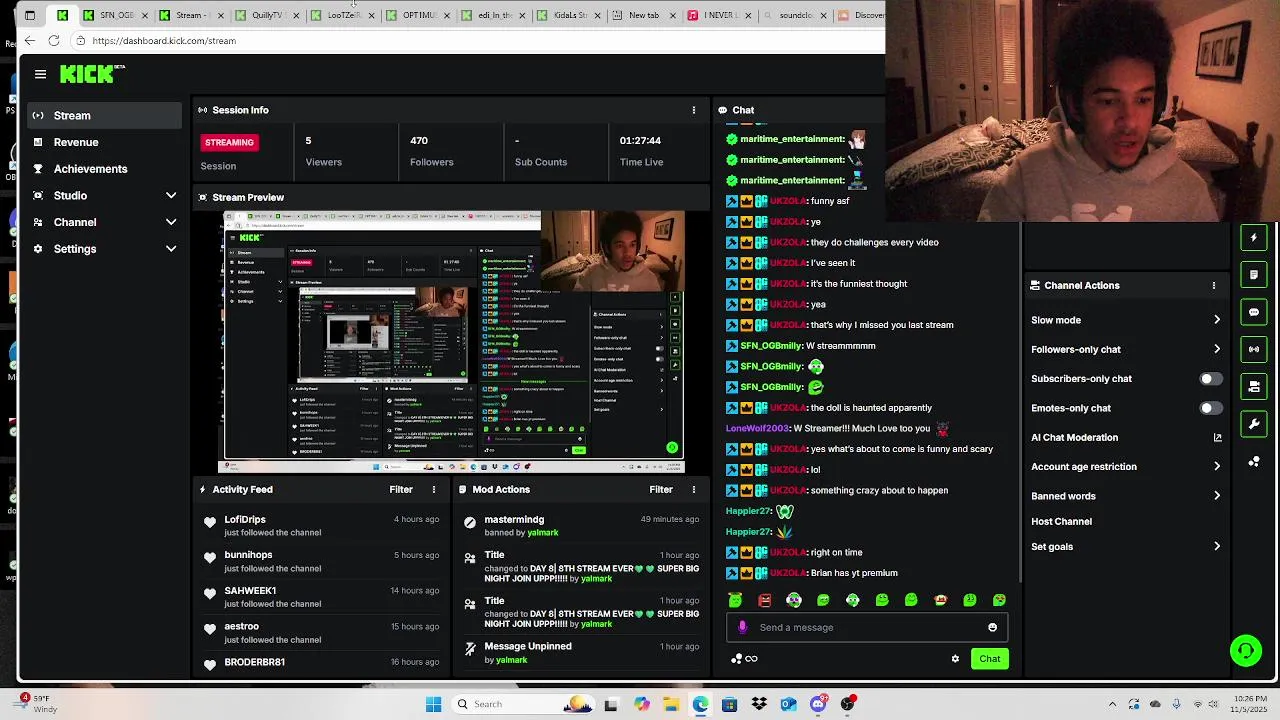Viewport: 1280px width, 720px height.
Task: Open Slow mode options chevron
Action: pos(1217,320)
